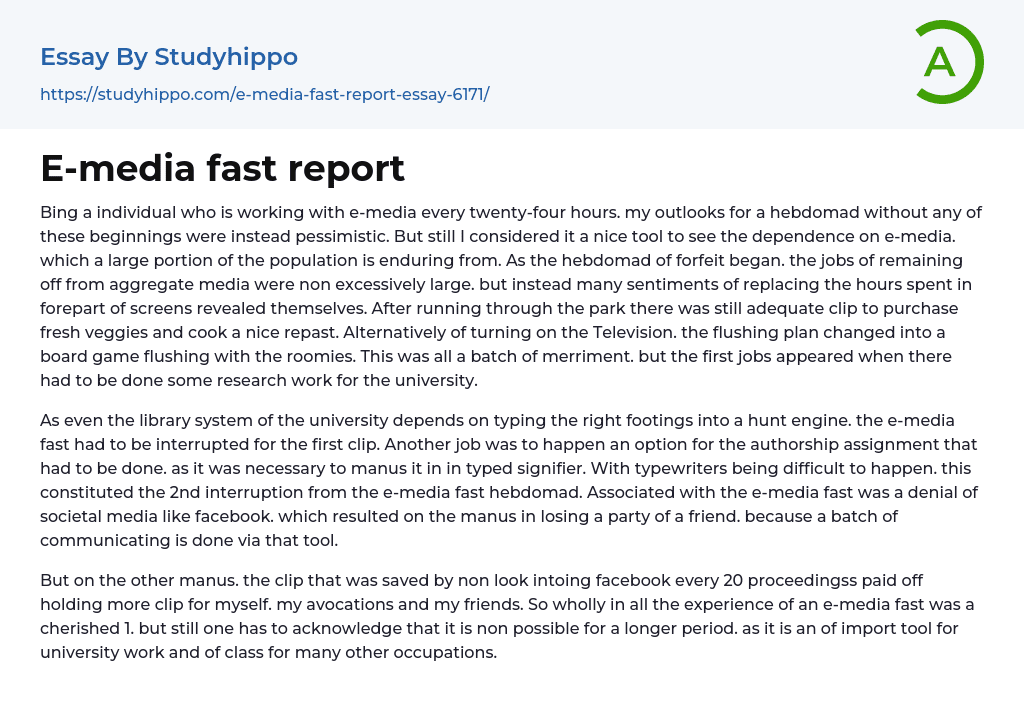The height and width of the screenshot is (721, 1024).
Task: Click the "Essay By Studyhippo" header text
Action: [169, 57]
